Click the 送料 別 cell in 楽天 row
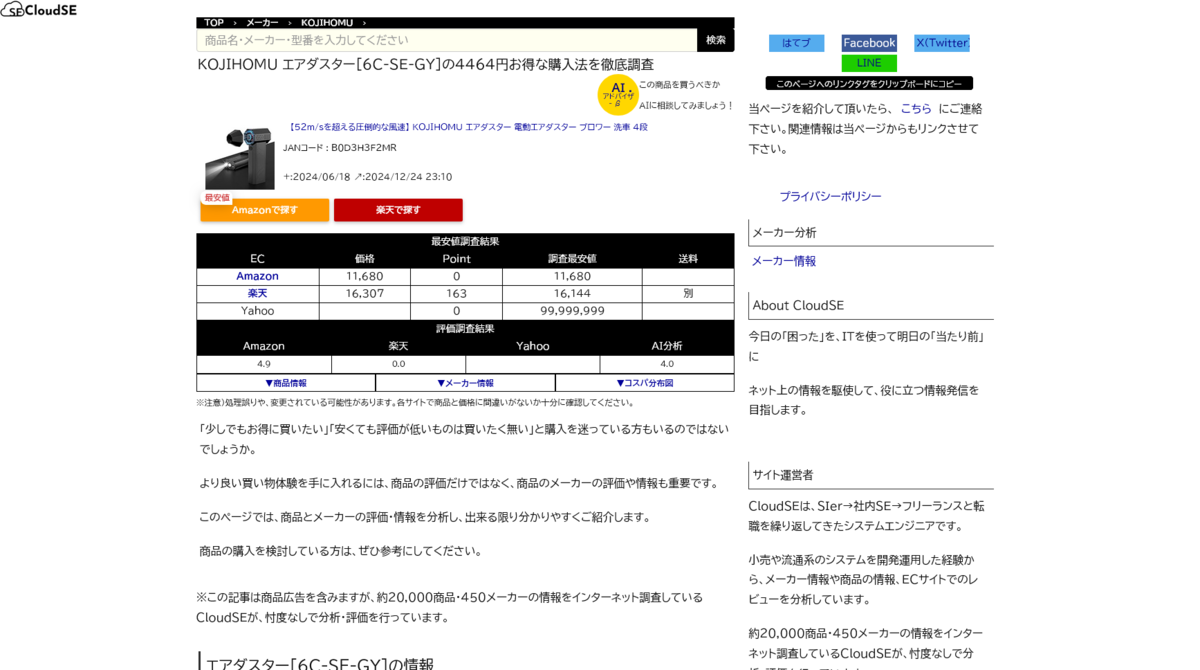 688,293
